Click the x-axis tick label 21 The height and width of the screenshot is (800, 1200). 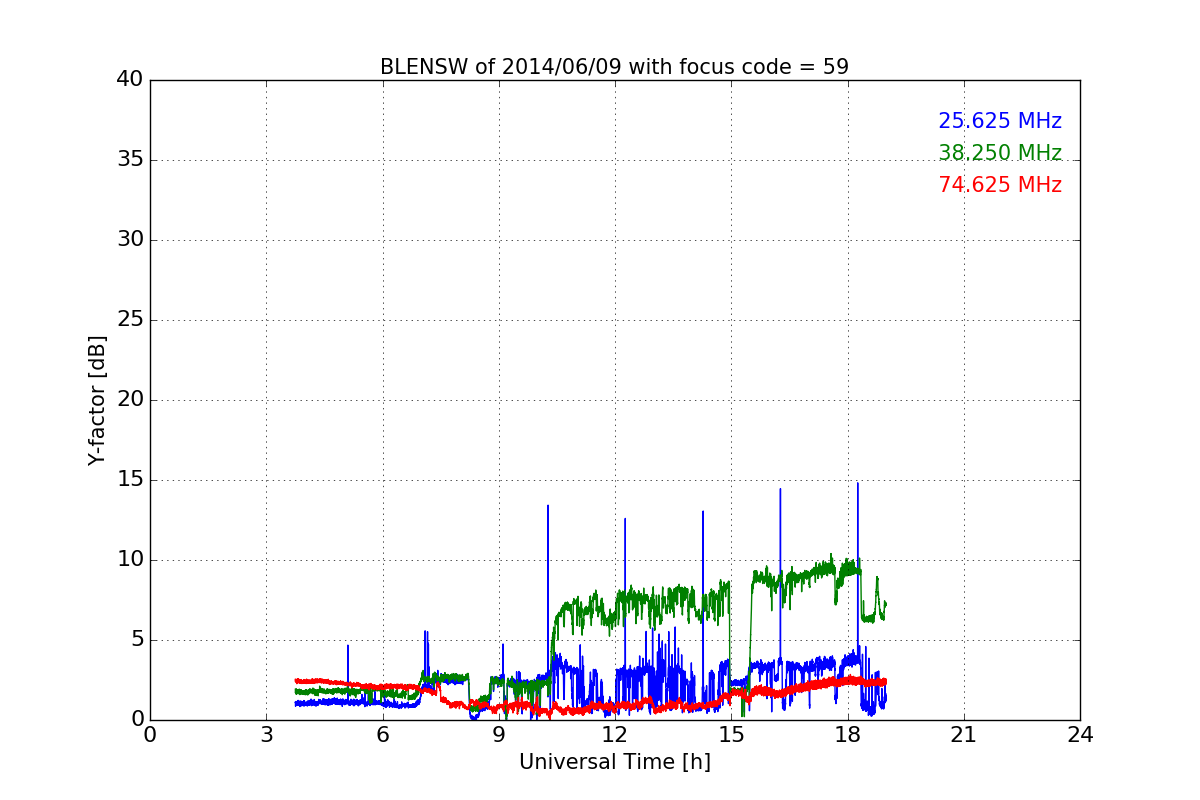click(x=964, y=735)
